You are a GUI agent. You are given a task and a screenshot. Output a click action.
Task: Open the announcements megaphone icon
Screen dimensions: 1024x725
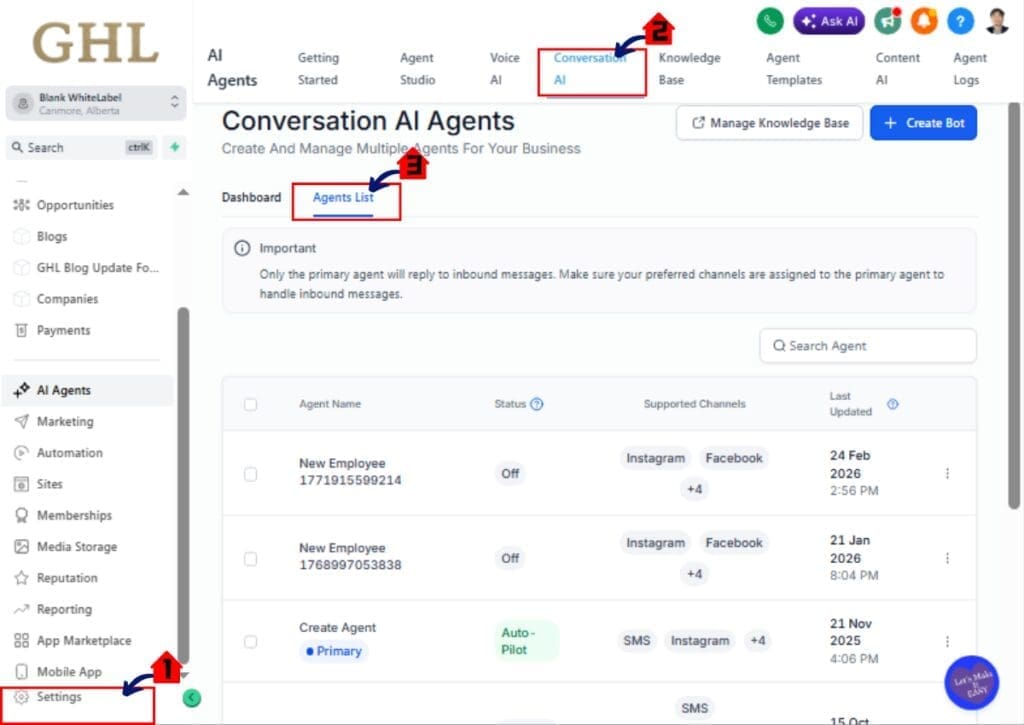pyautogui.click(x=886, y=20)
